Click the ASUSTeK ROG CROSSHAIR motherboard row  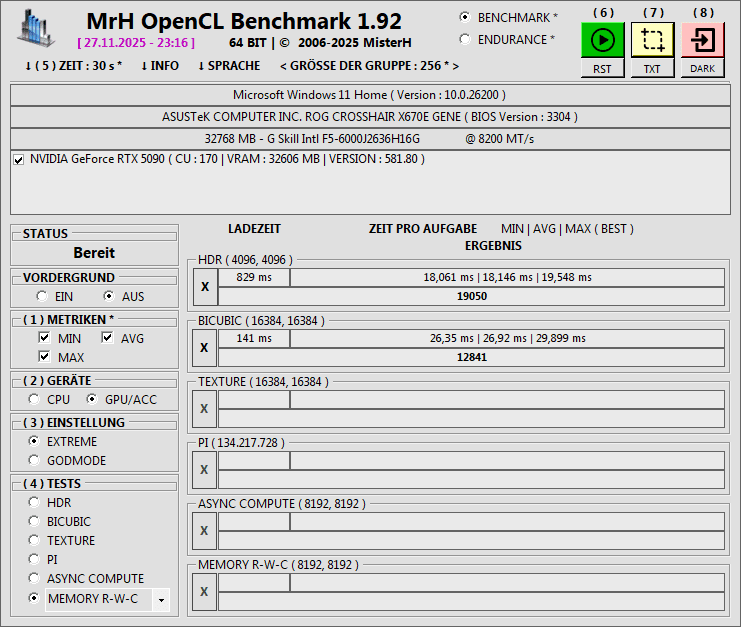click(370, 117)
